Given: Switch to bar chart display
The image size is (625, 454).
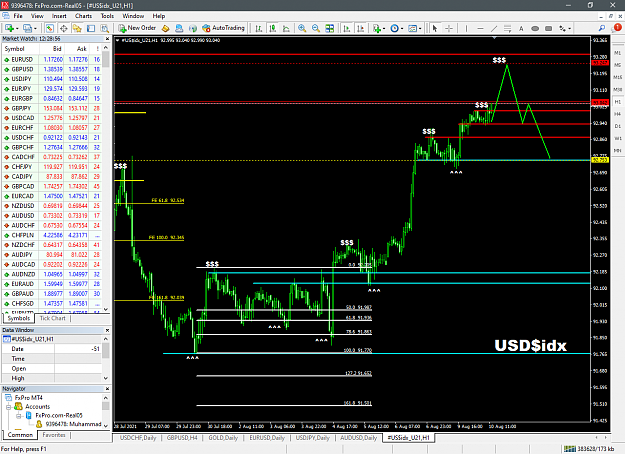Looking at the screenshot, I should click(x=259, y=28).
